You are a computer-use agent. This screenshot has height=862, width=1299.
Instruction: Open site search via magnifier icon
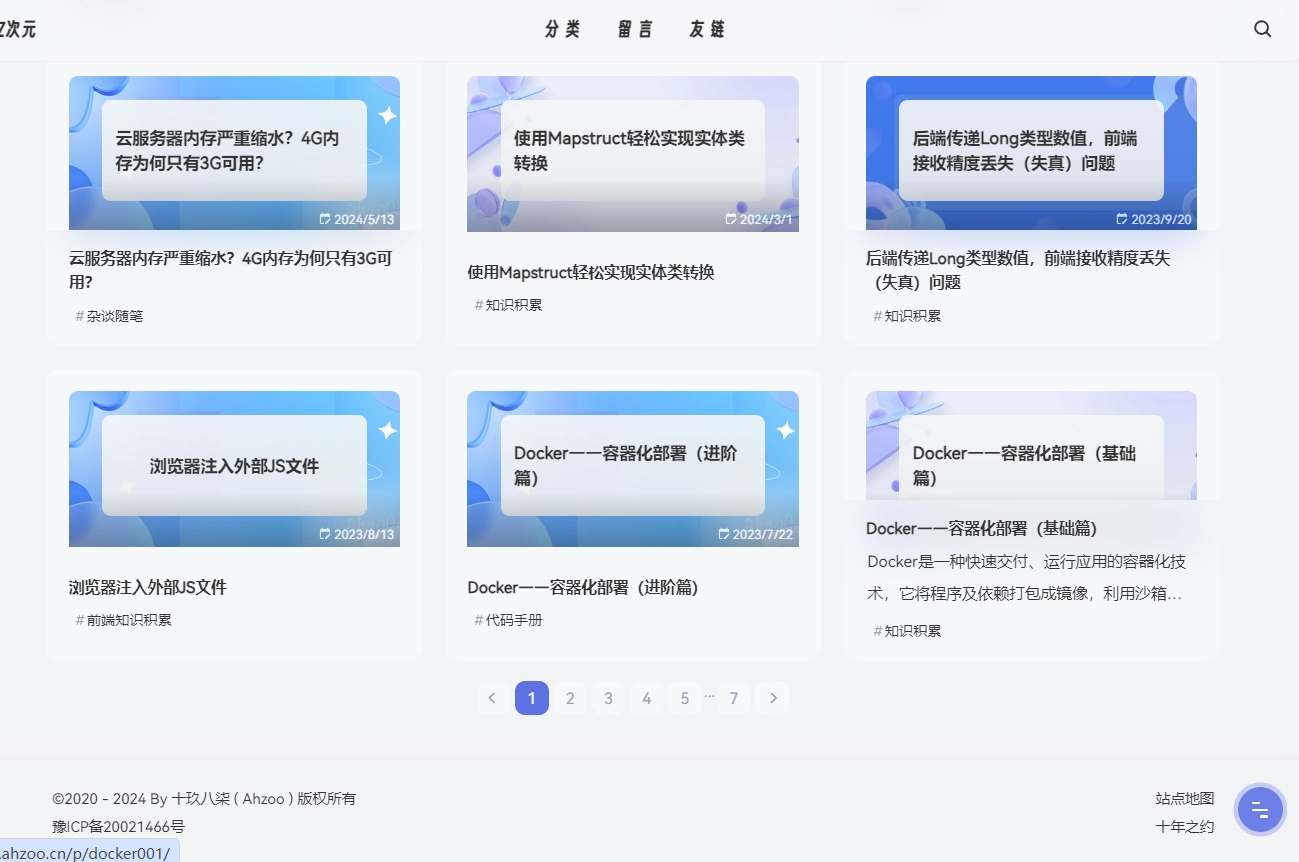tap(1262, 29)
